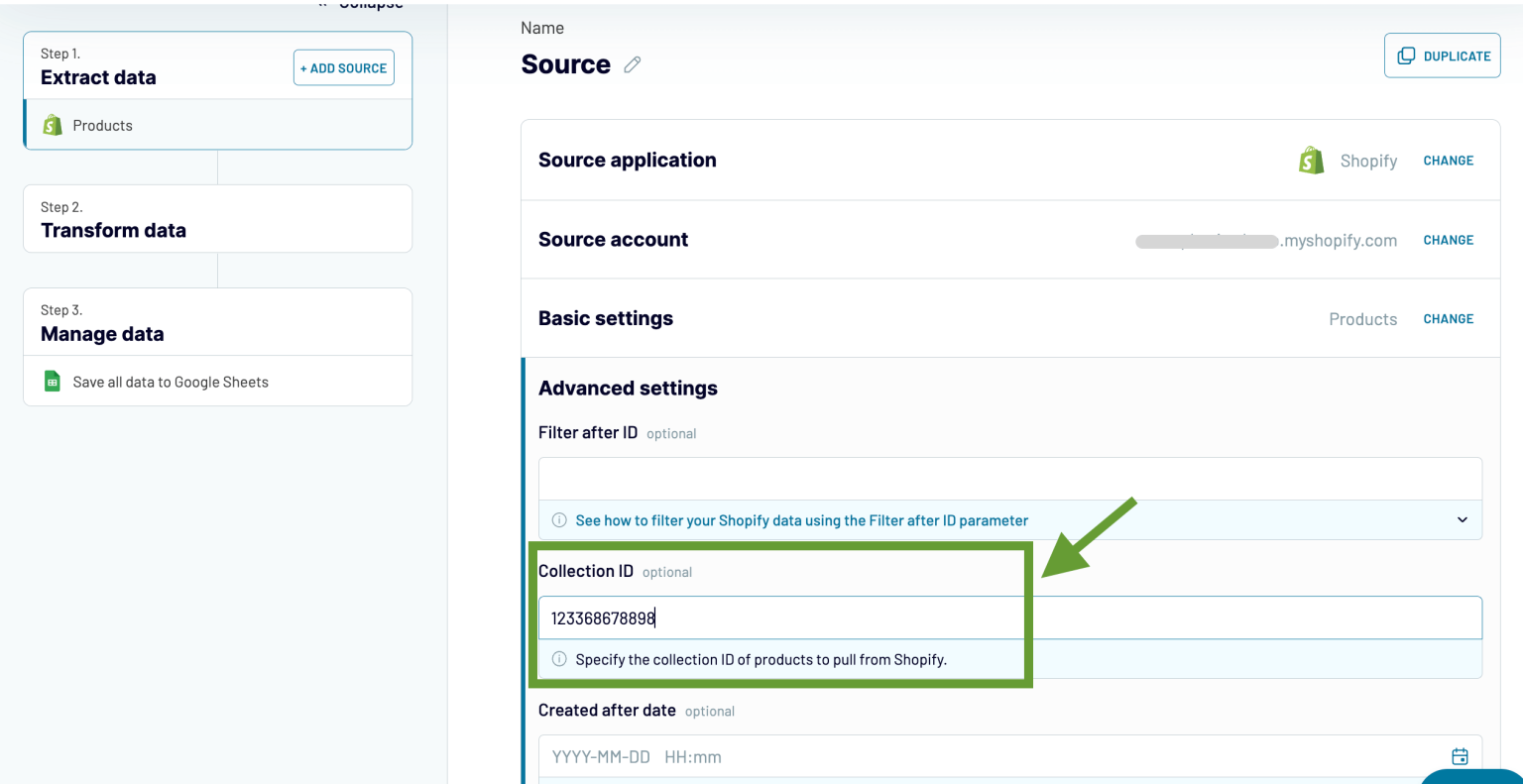1523x784 pixels.
Task: Click the Google Sheets icon in Manage data
Action: pyautogui.click(x=51, y=381)
